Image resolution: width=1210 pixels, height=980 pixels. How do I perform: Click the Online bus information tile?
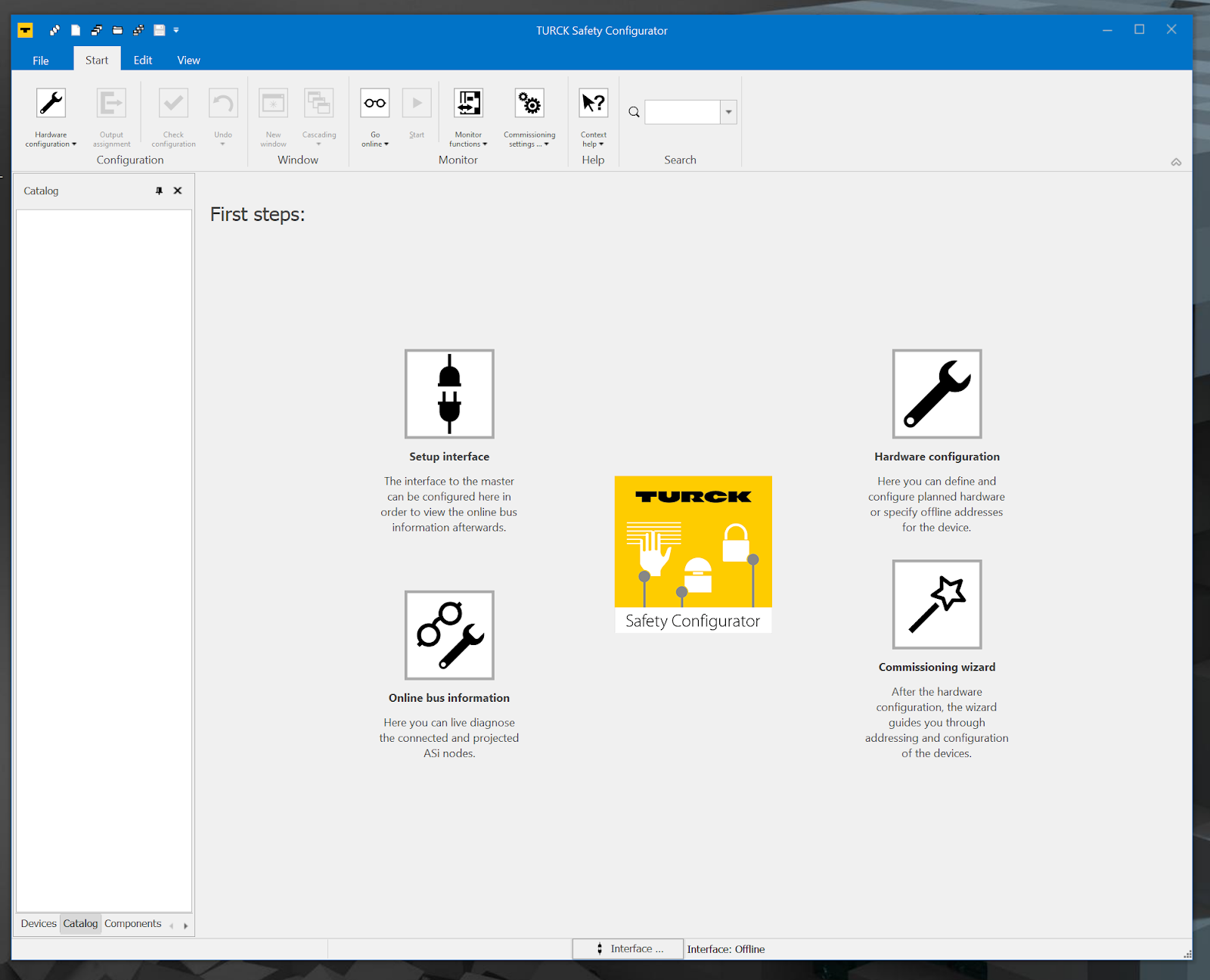pyautogui.click(x=449, y=635)
